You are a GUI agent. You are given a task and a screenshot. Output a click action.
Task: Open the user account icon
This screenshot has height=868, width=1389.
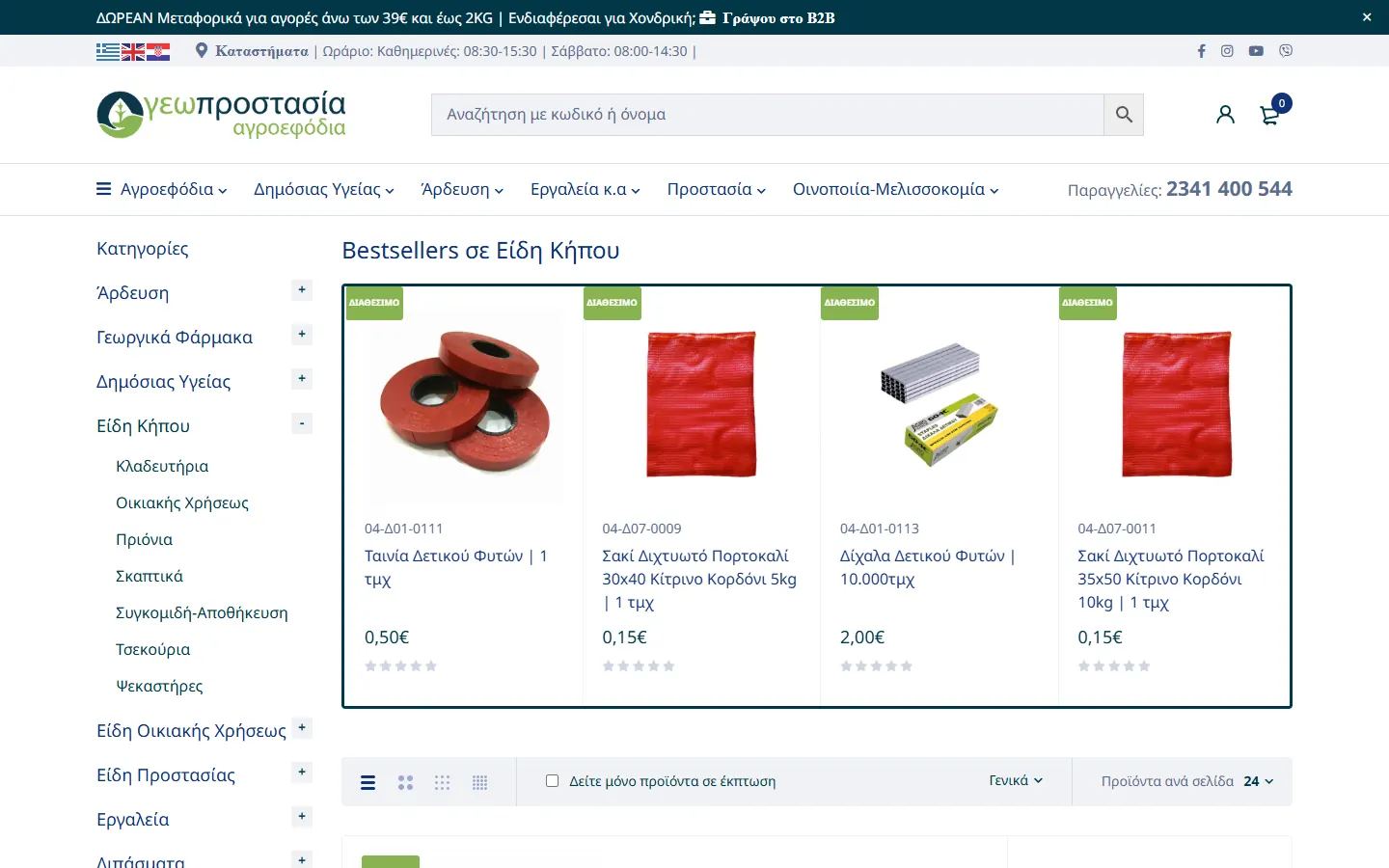1225,115
